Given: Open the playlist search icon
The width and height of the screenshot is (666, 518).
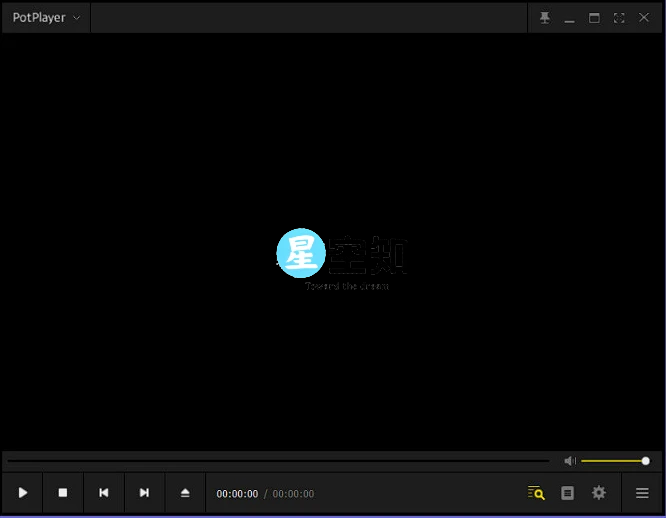Looking at the screenshot, I should (536, 493).
